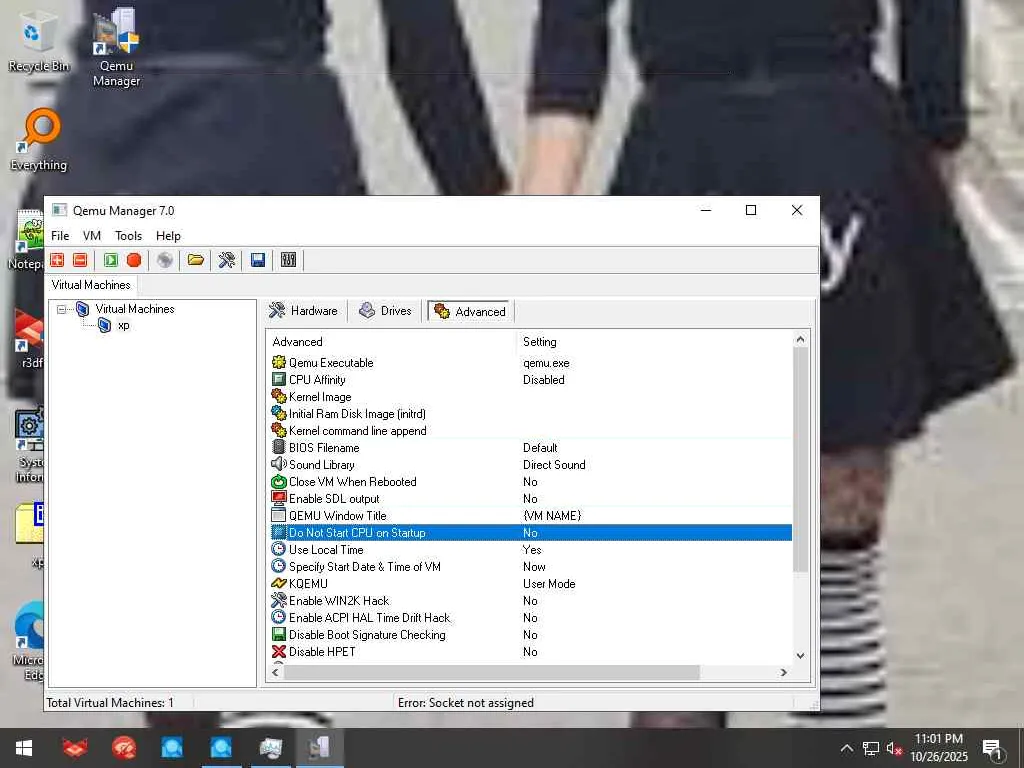Click the {VM NAME} setting value

click(x=552, y=515)
